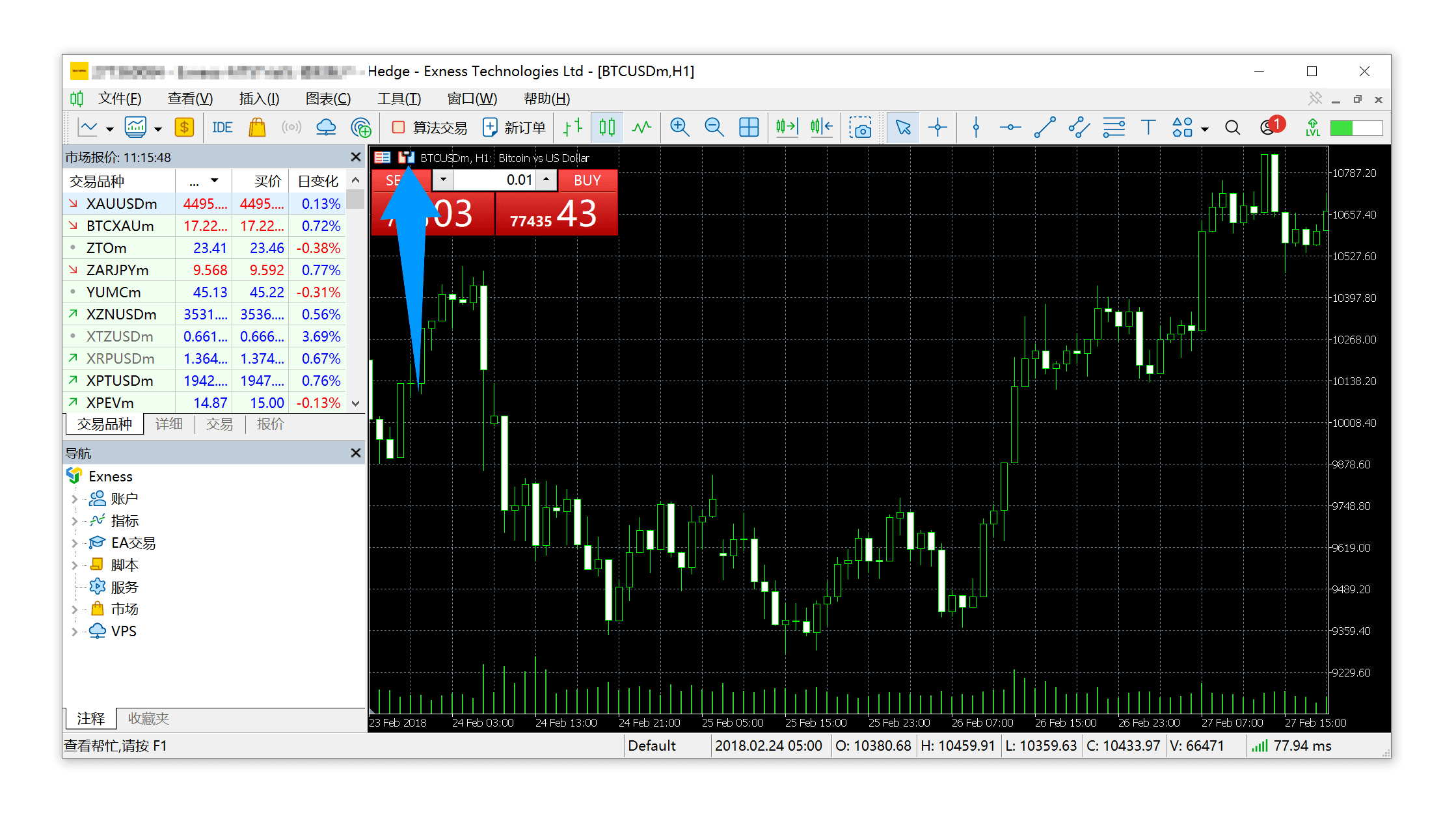Open the Insert menu 插入(I)
This screenshot has width=1456, height=819.
259,99
